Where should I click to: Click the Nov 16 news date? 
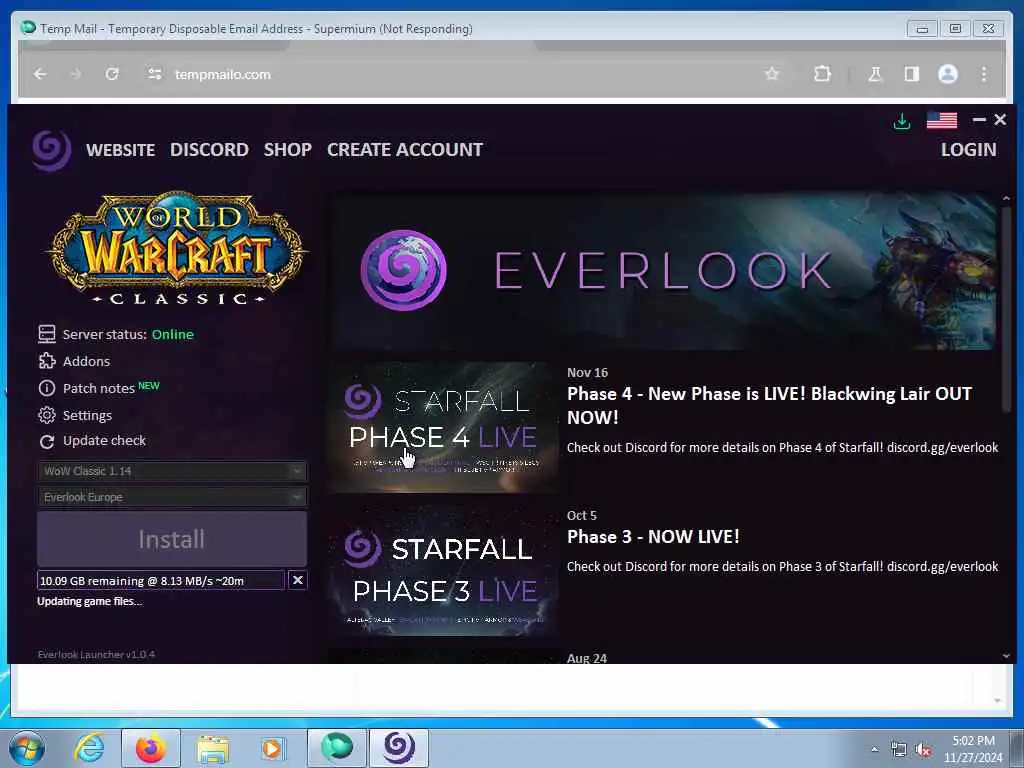[x=587, y=373]
